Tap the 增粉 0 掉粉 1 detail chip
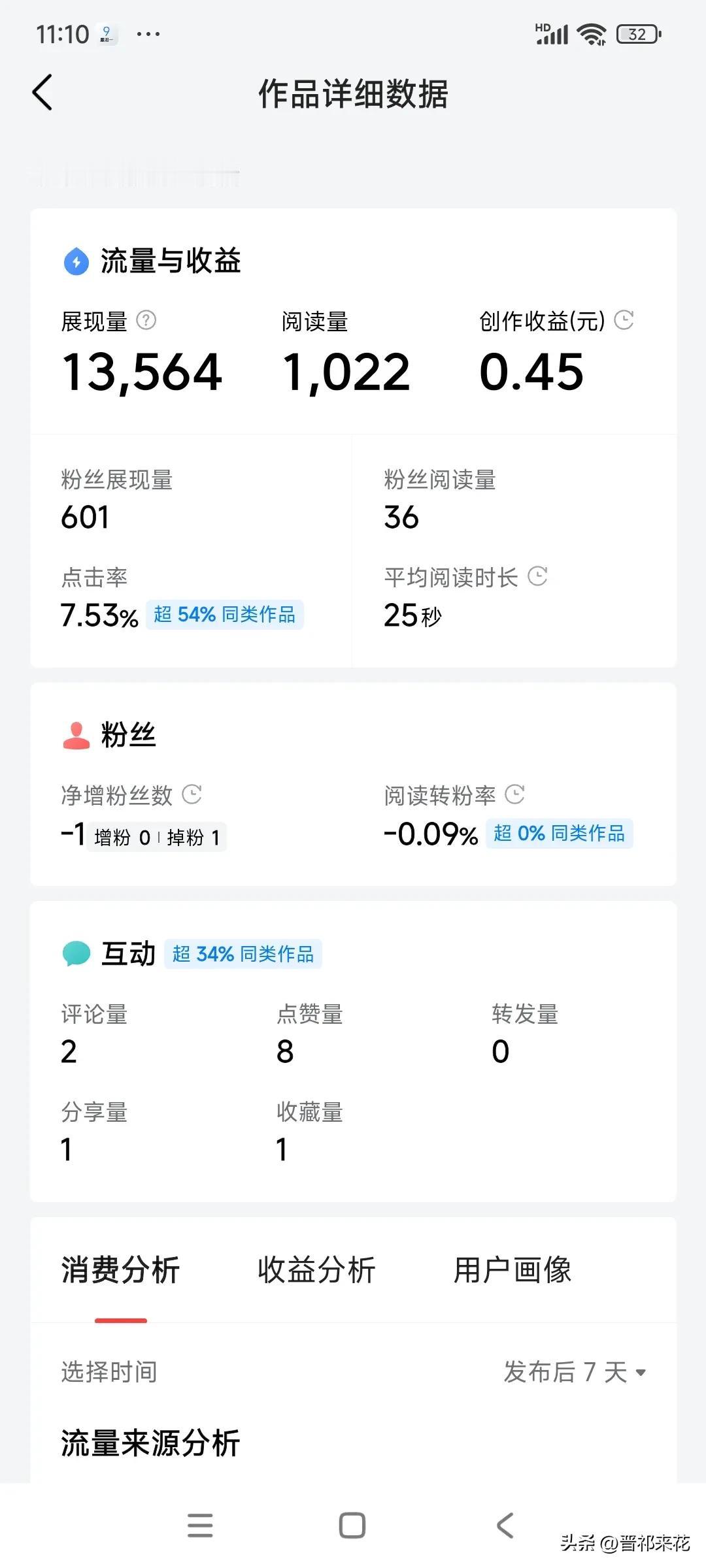The width and height of the screenshot is (706, 1568). (x=157, y=837)
